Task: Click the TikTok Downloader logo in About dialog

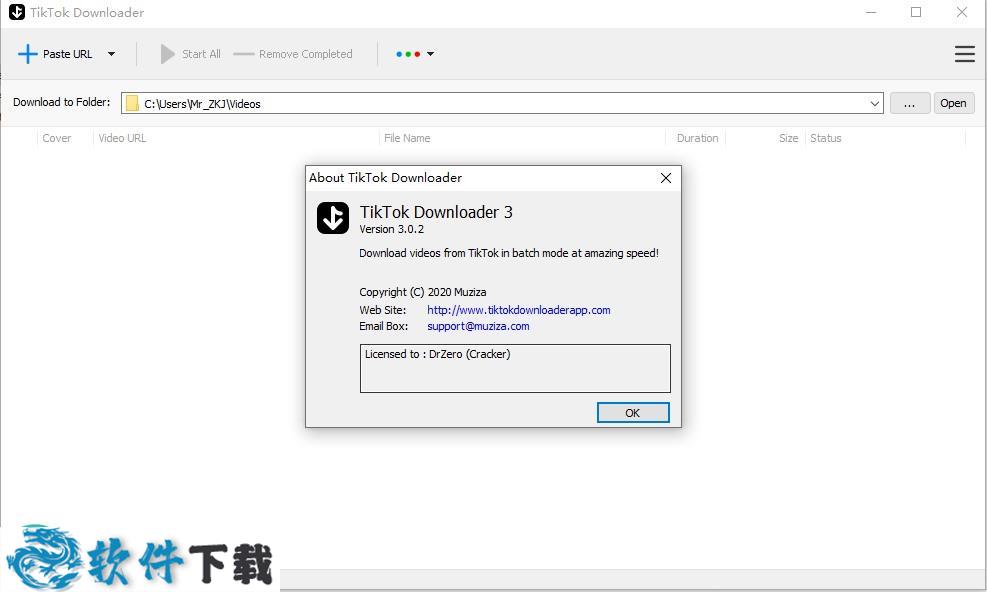Action: pyautogui.click(x=332, y=218)
